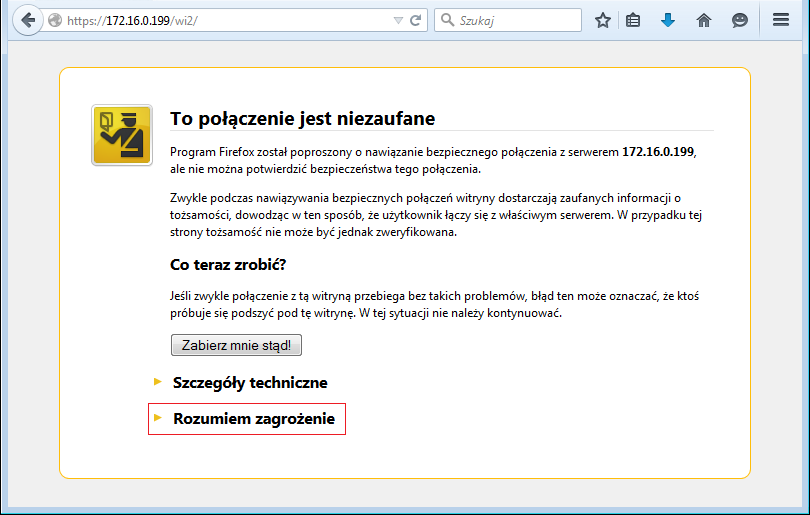Show bookmarks list icon

[633, 21]
